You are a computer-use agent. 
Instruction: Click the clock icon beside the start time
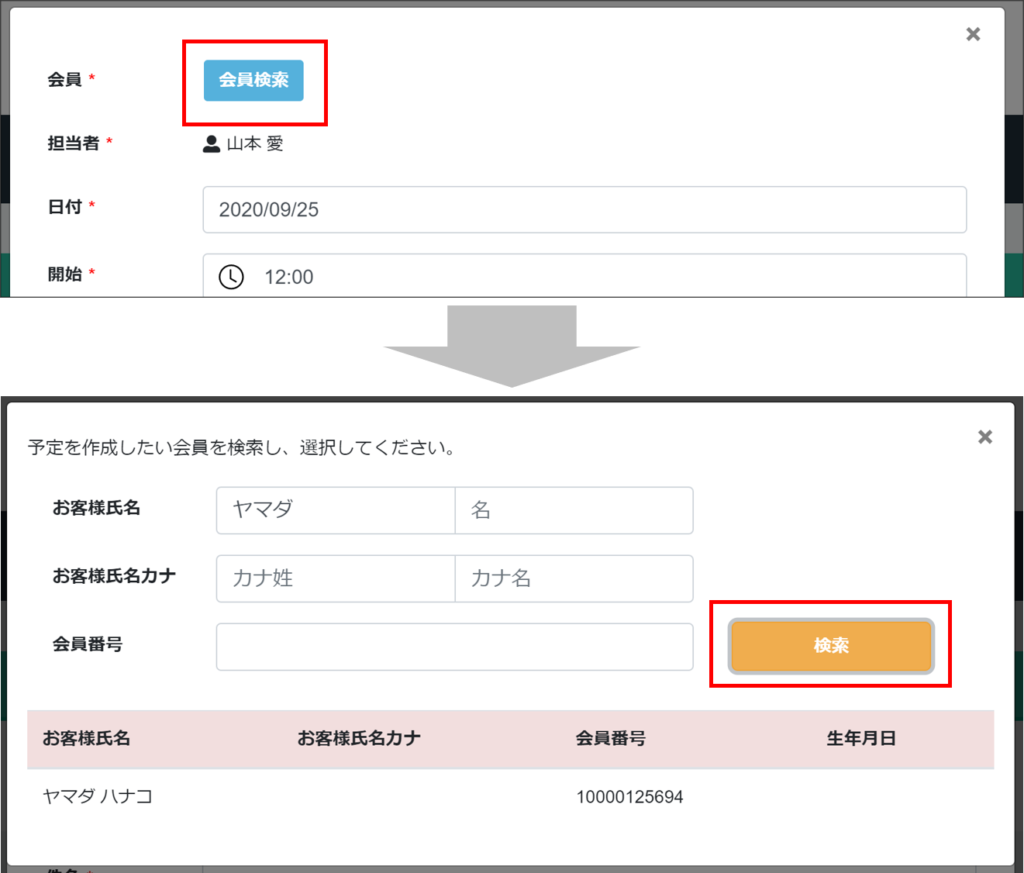pos(230,276)
